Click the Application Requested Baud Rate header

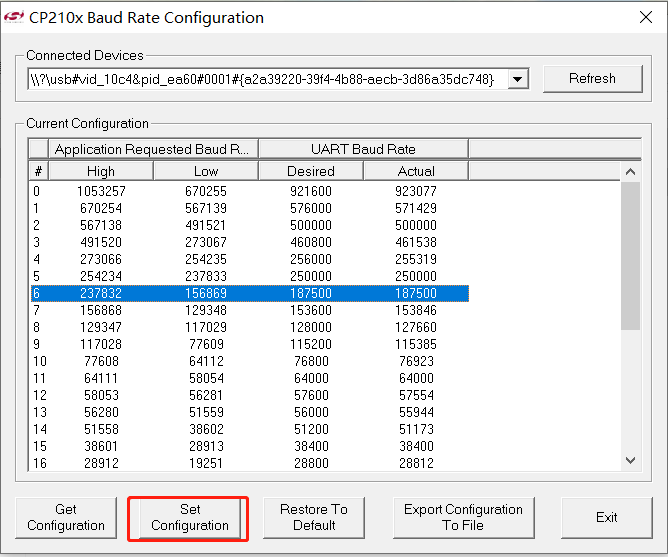click(153, 149)
